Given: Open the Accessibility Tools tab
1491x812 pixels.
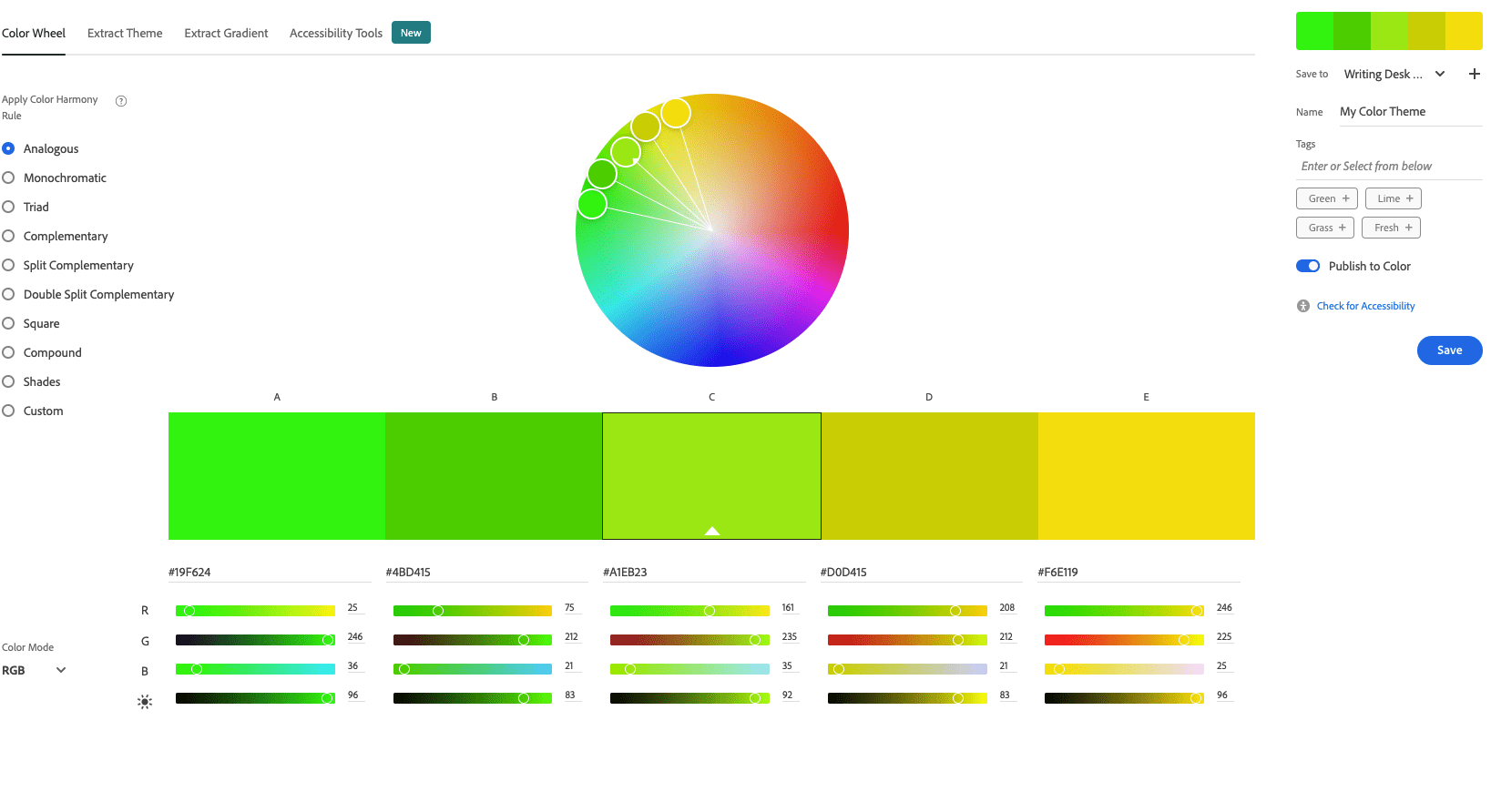Looking at the screenshot, I should [336, 33].
